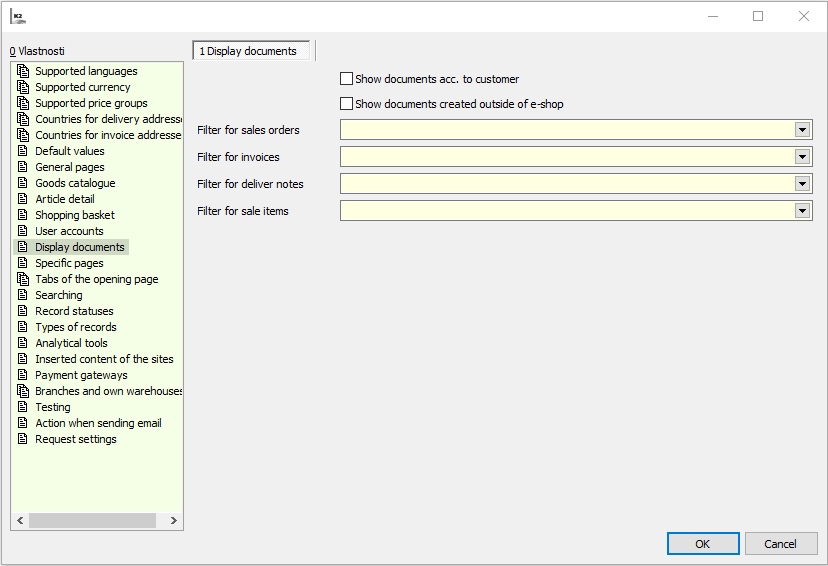
Task: Select the 0 Vlastnosti tab
Action: (37, 51)
